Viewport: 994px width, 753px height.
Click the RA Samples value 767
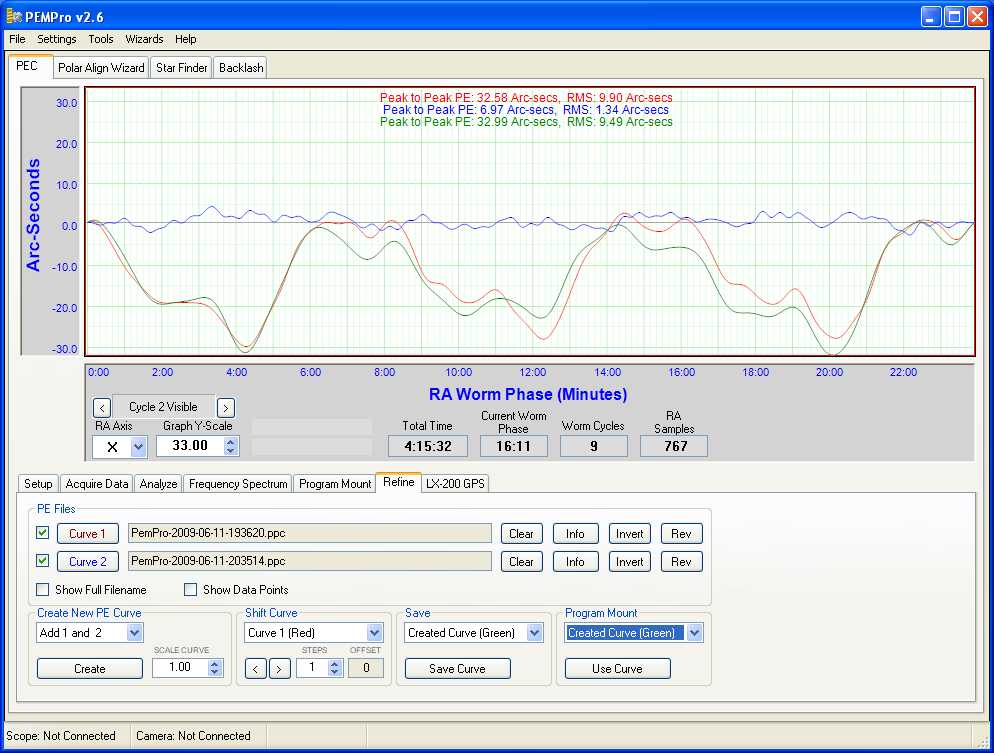(x=674, y=446)
